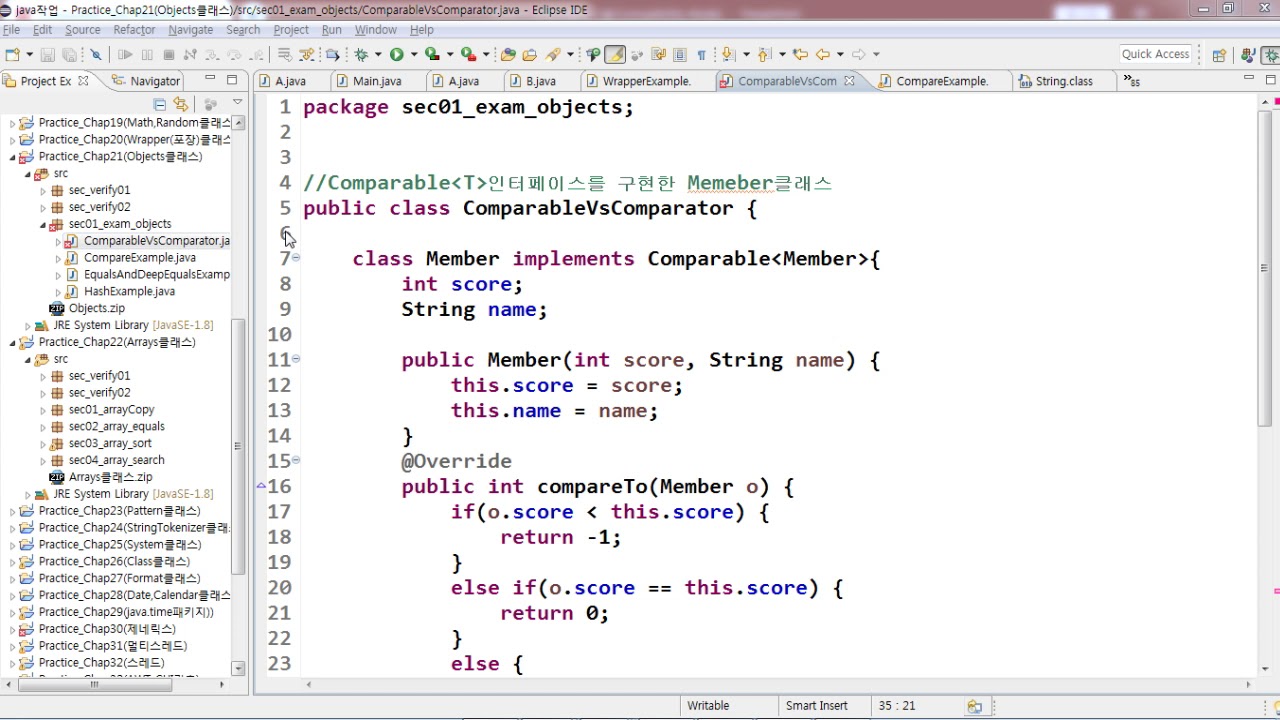
Task: Open the Navigate menu
Action: (x=190, y=30)
